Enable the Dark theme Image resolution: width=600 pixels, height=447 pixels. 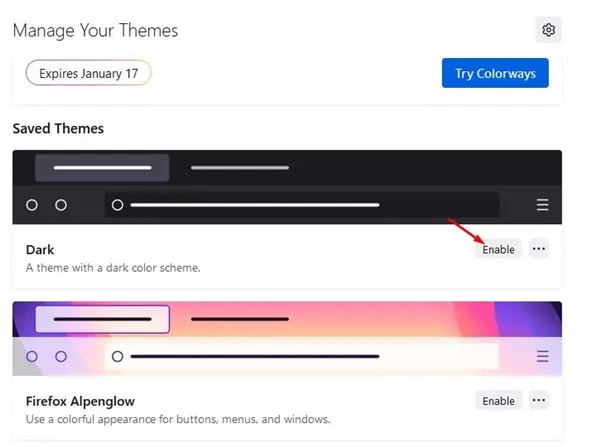point(498,249)
